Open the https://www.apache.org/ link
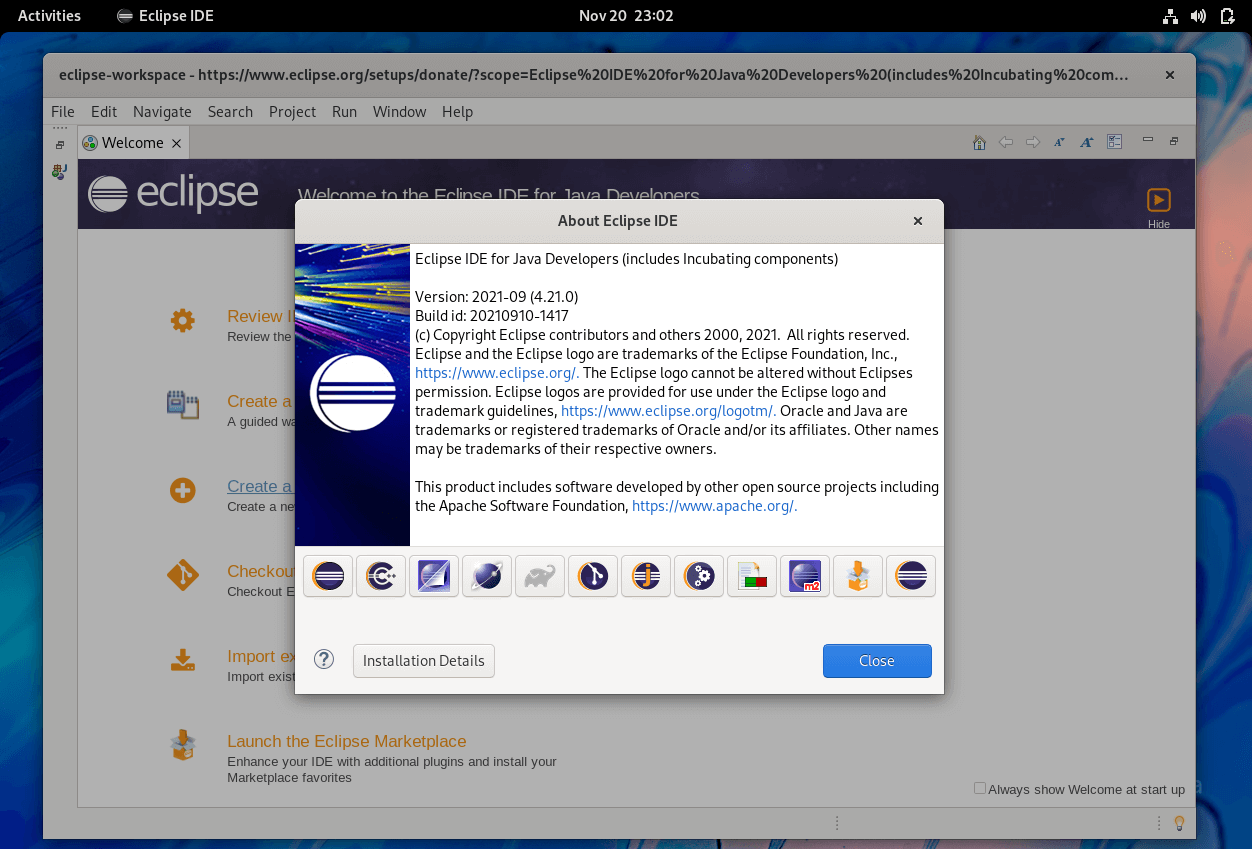1252x849 pixels. [x=715, y=506]
